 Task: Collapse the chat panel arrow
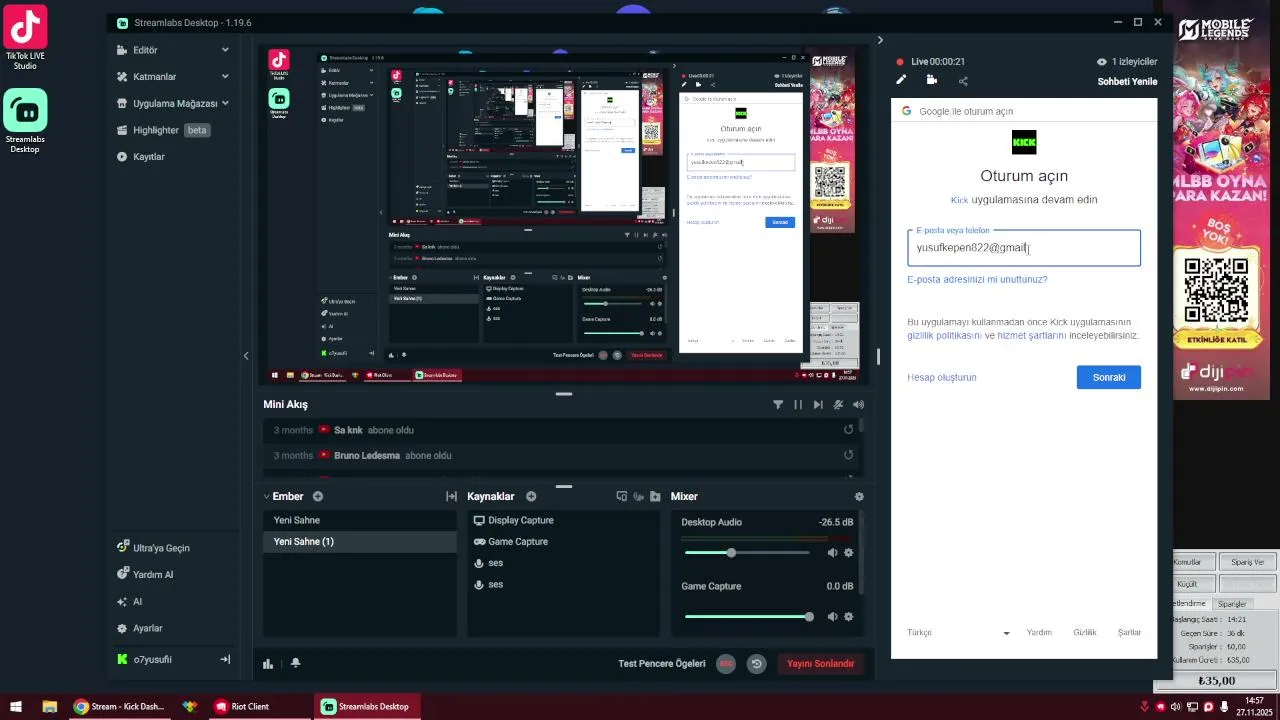(880, 40)
